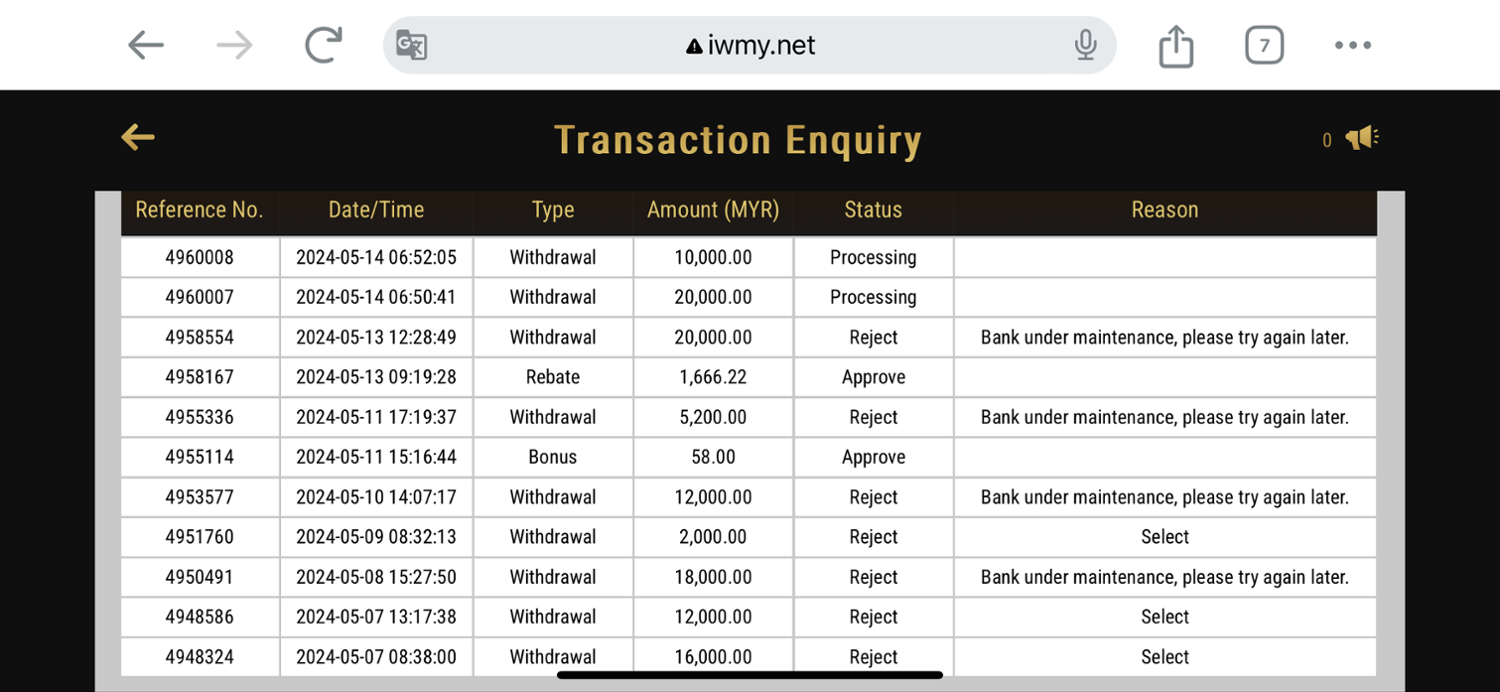Open the share sheet icon
Viewport: 1500px width, 692px height.
pyautogui.click(x=1176, y=45)
